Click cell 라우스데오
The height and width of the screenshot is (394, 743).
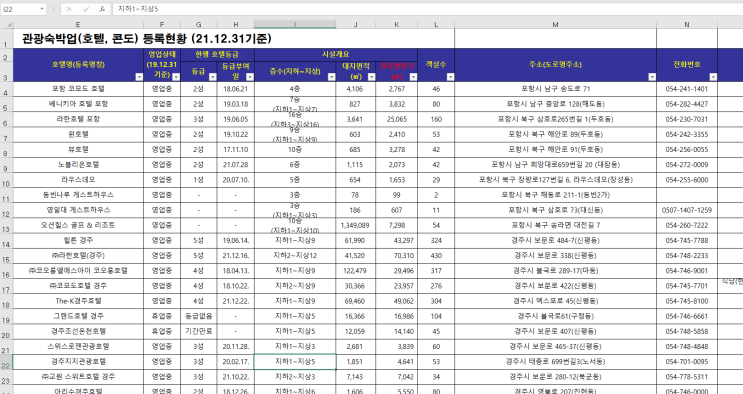point(78,180)
